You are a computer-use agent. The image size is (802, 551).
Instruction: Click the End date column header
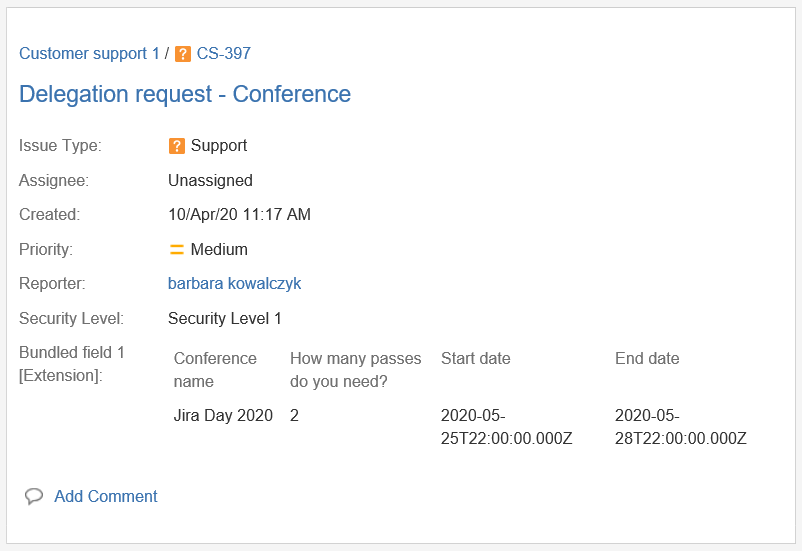tap(647, 359)
